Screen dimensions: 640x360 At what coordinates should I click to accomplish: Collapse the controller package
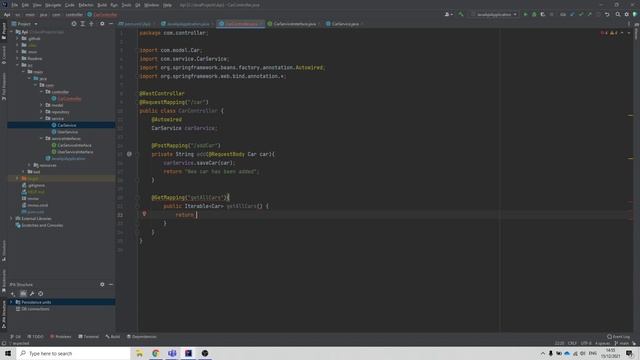click(x=41, y=92)
